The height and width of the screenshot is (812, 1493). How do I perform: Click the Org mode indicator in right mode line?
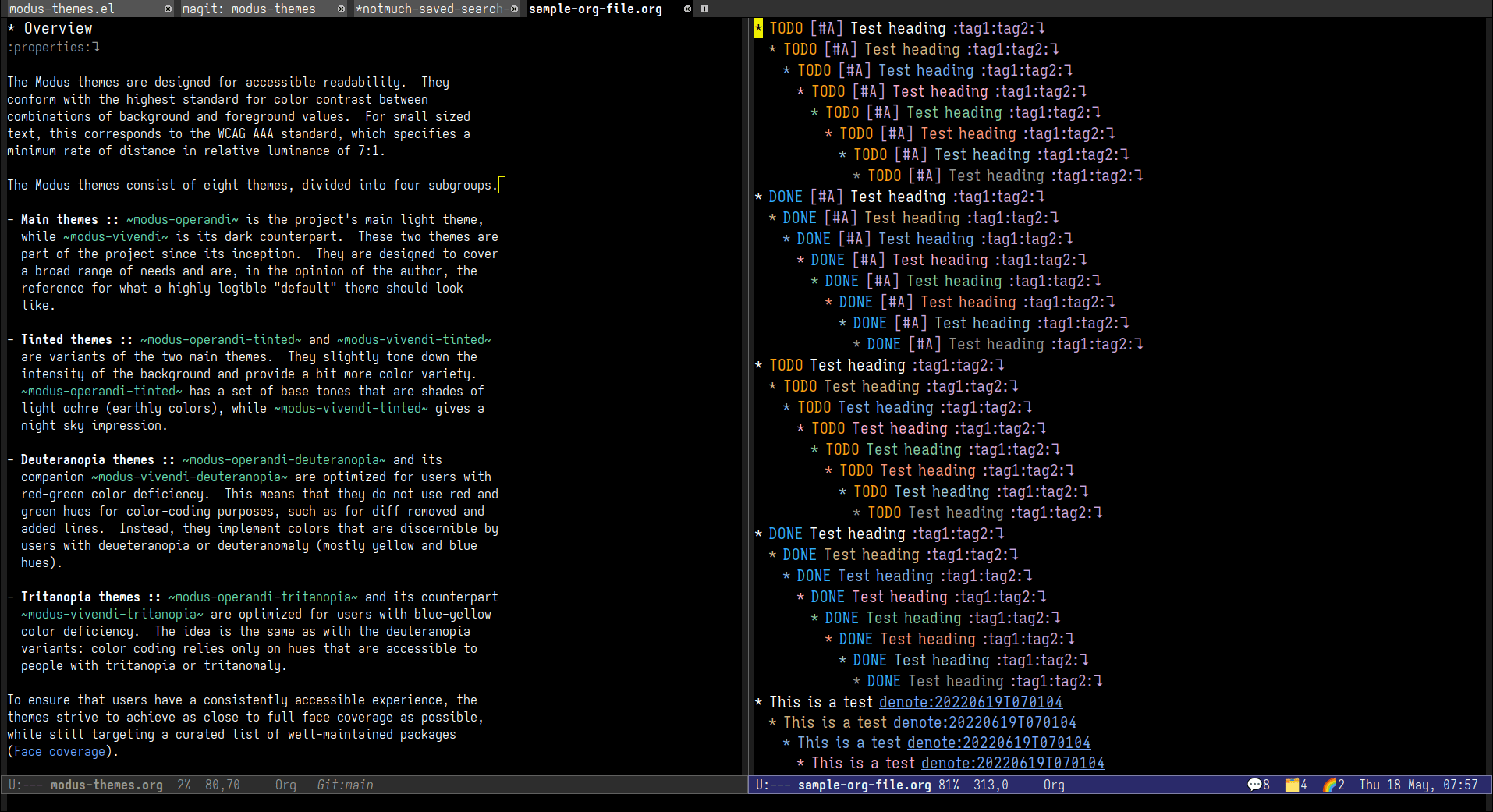[x=1054, y=785]
